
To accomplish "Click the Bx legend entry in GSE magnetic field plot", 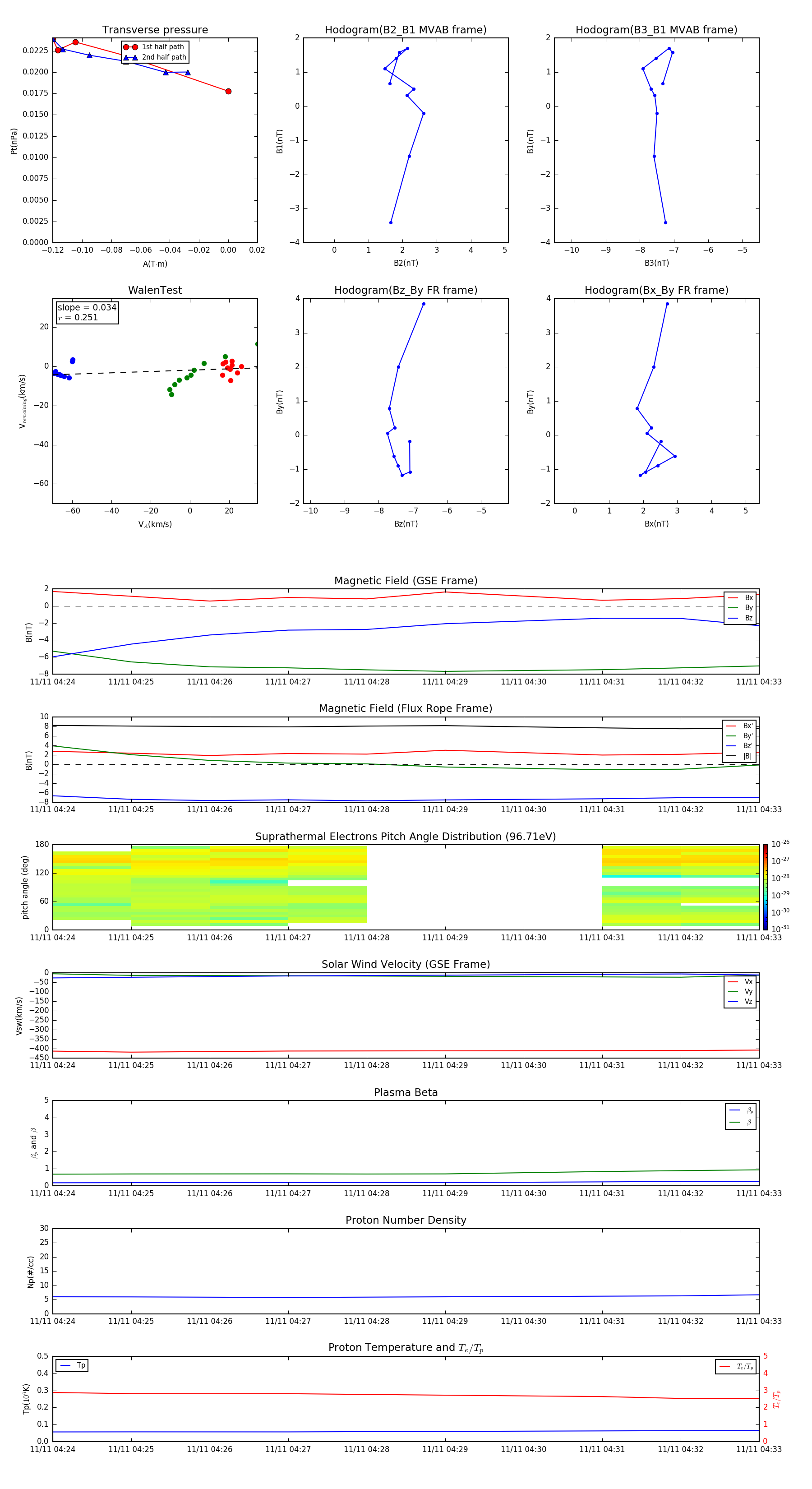I will pos(740,598).
